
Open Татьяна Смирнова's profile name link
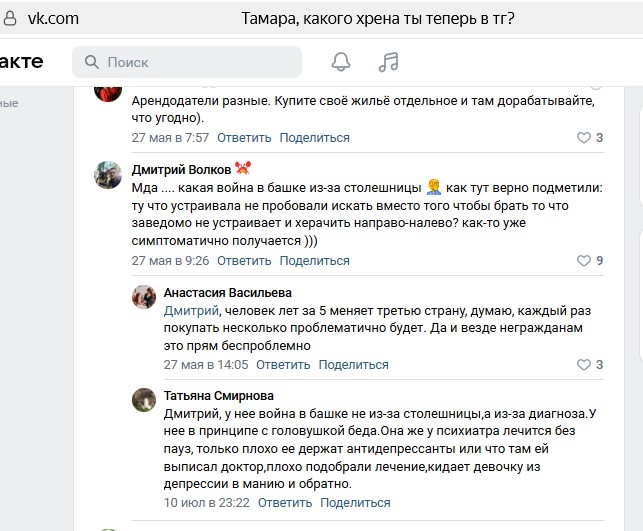[x=218, y=396]
